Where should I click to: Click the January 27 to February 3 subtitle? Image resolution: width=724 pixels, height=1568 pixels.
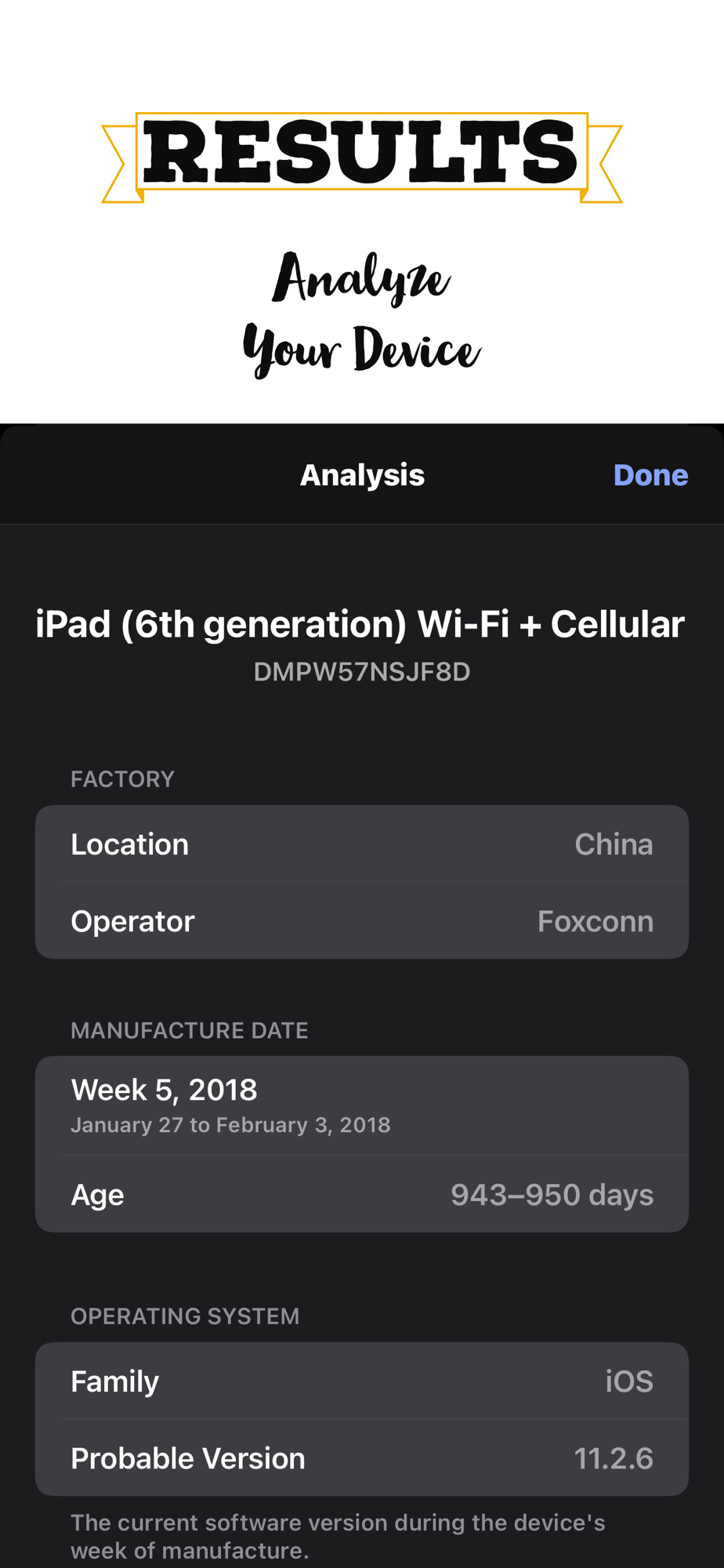point(230,1125)
